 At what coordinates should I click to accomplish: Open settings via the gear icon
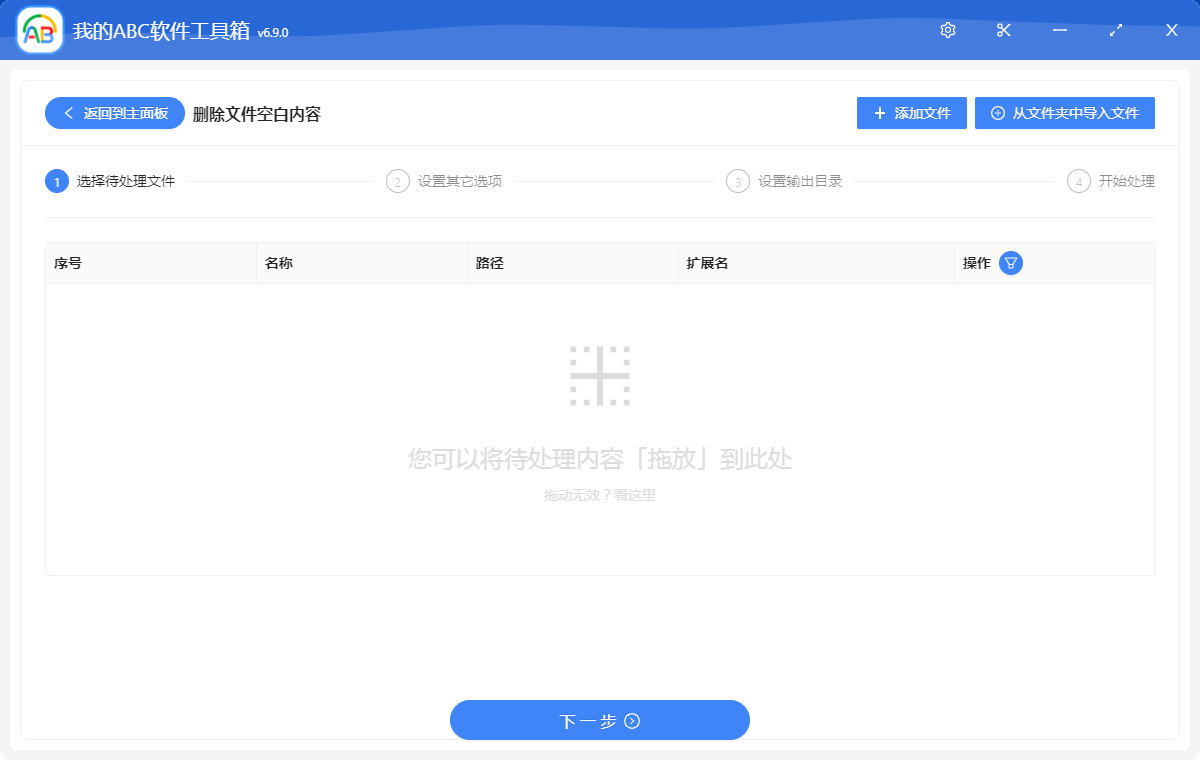pos(947,30)
